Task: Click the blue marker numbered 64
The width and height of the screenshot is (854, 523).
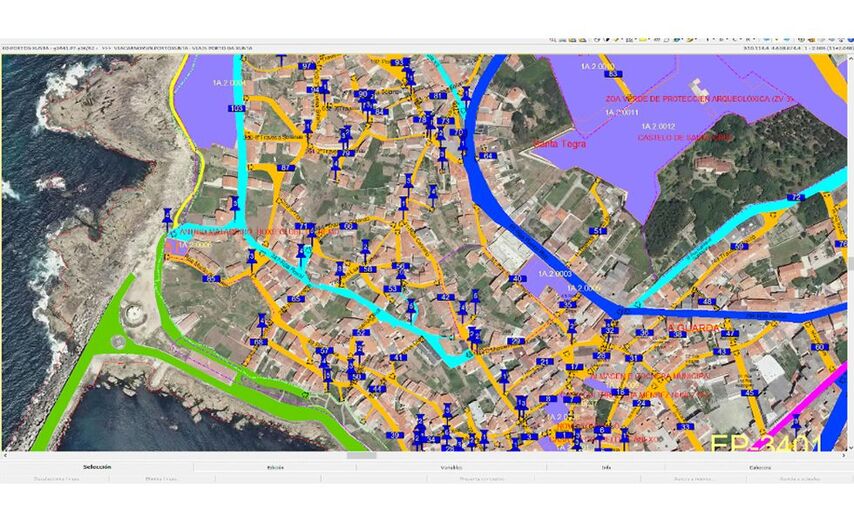Action: tap(487, 156)
